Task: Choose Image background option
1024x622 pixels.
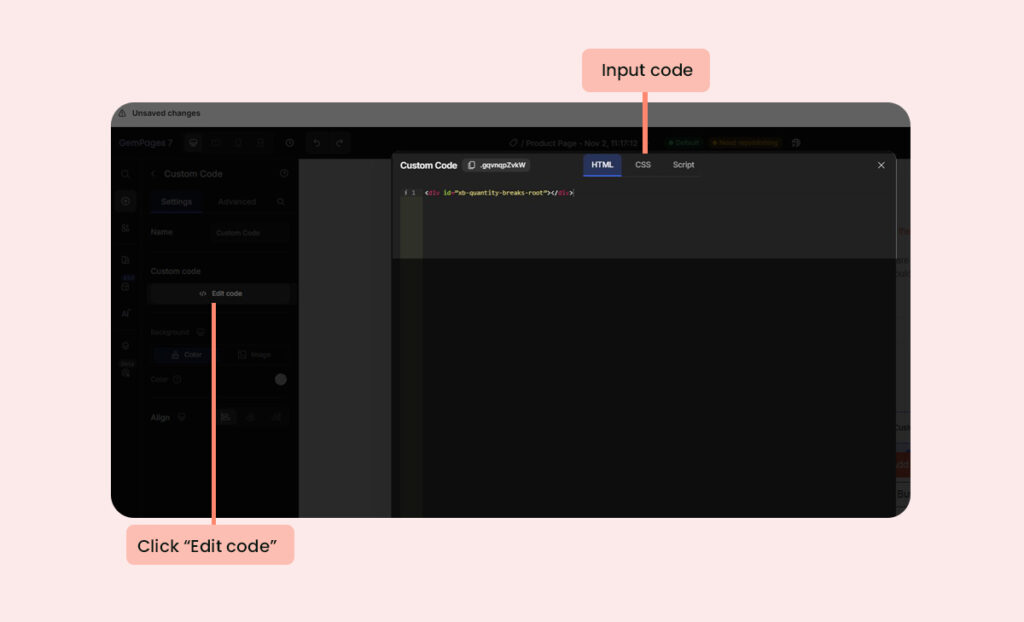Action: (x=253, y=355)
